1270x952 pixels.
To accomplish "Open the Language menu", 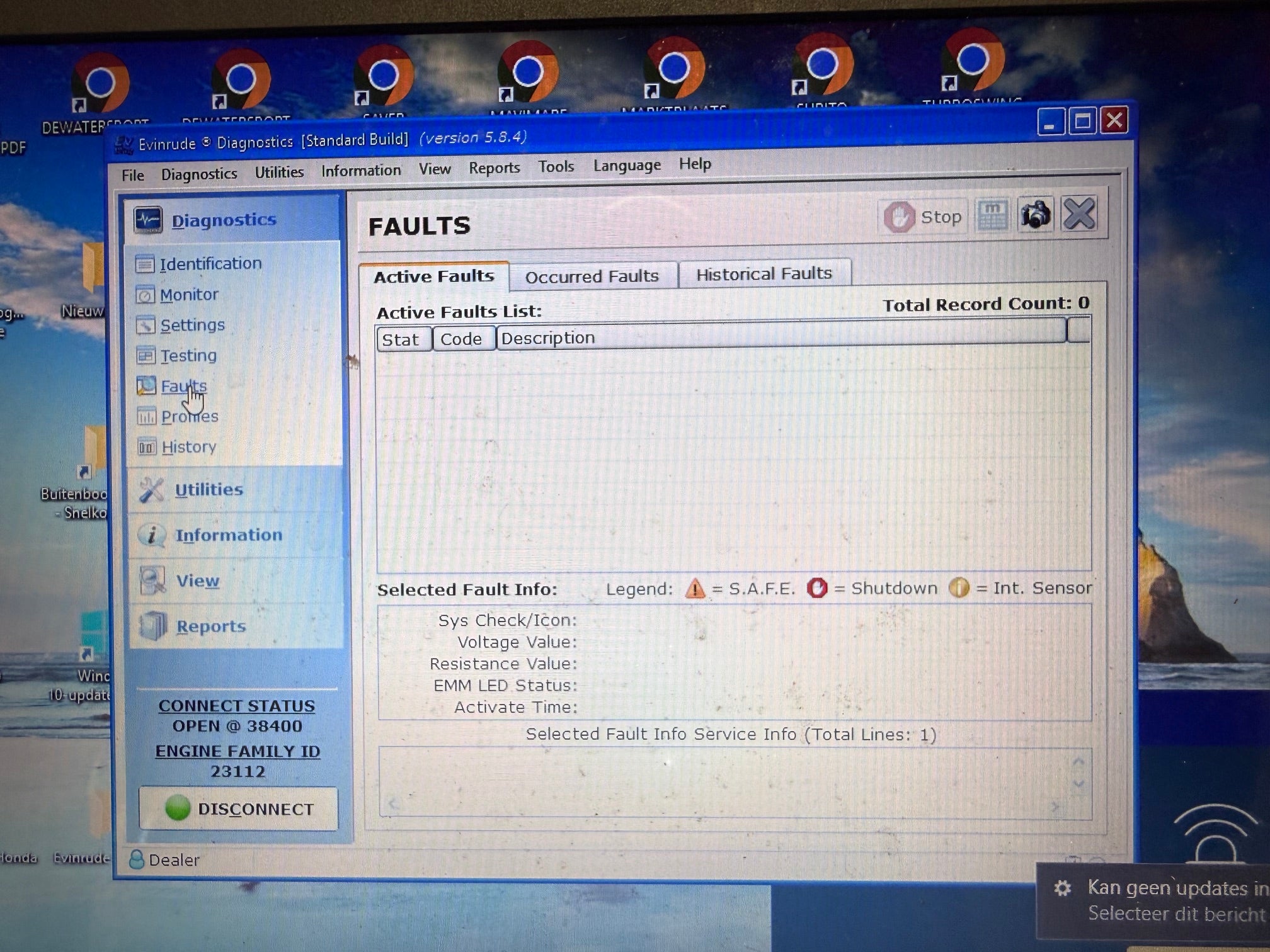I will (x=627, y=166).
